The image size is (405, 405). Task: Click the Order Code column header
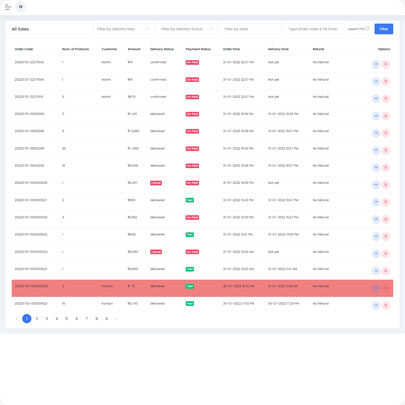24,49
